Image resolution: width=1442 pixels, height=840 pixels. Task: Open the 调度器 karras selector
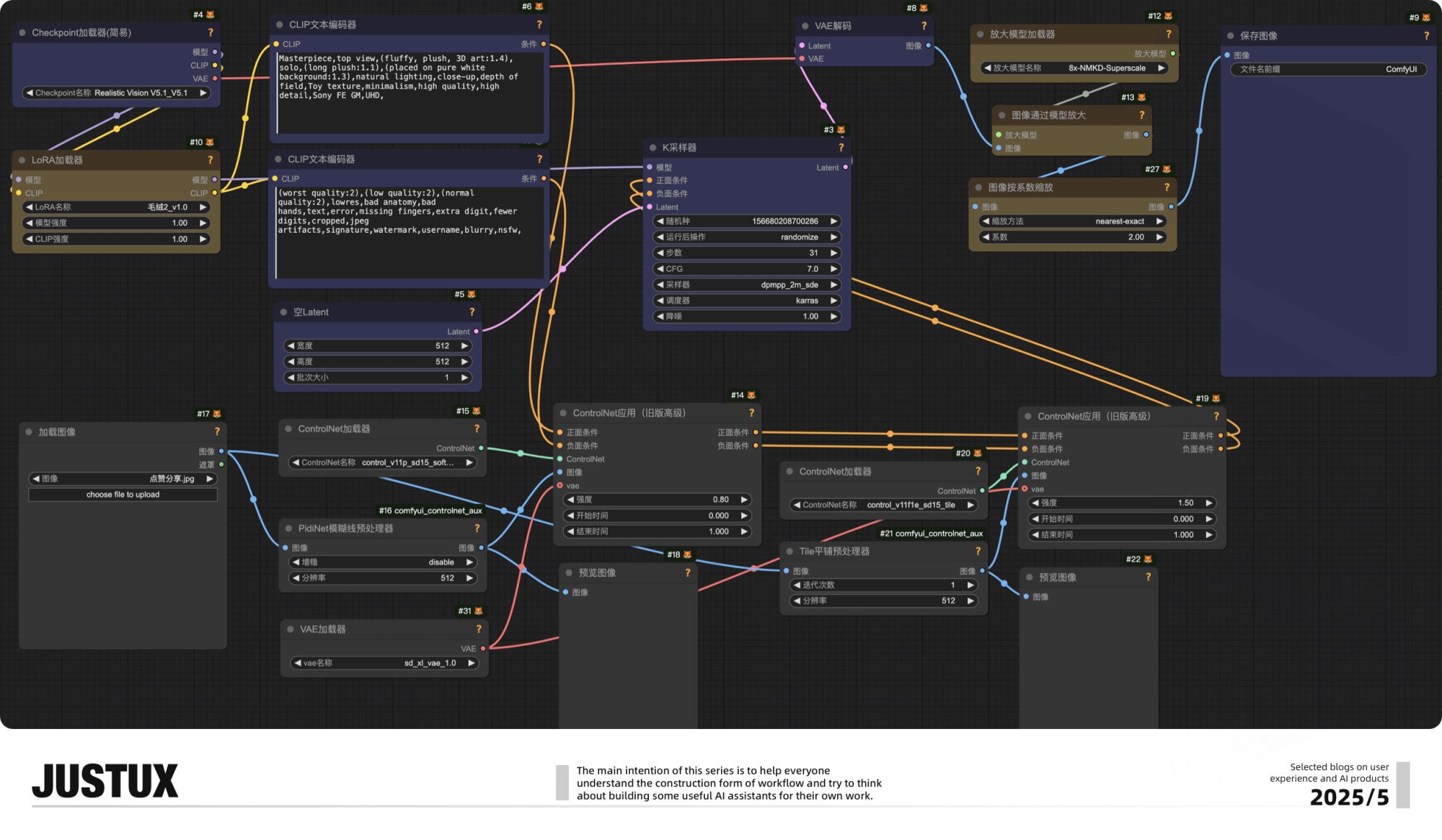(746, 301)
